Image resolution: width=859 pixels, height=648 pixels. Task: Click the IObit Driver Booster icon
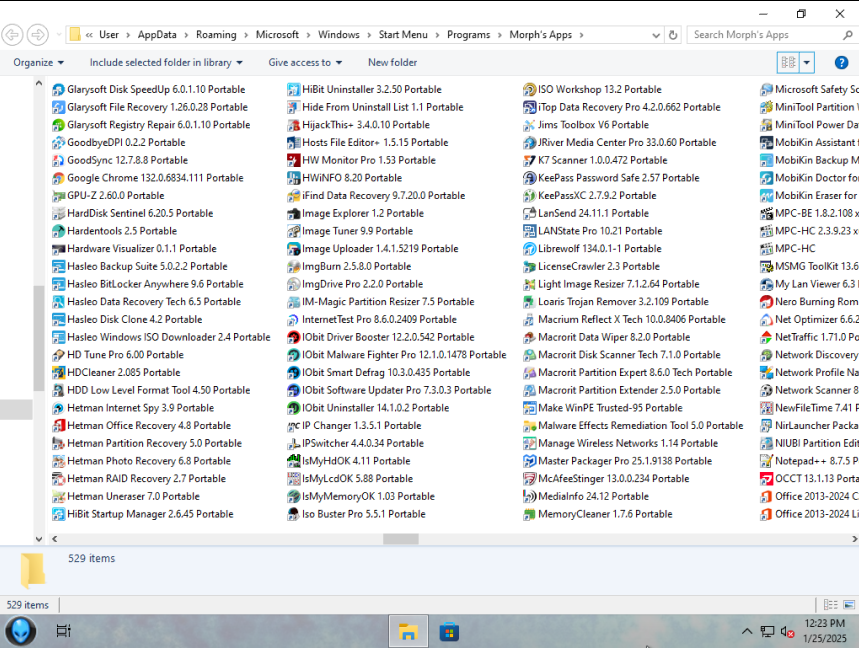[294, 337]
